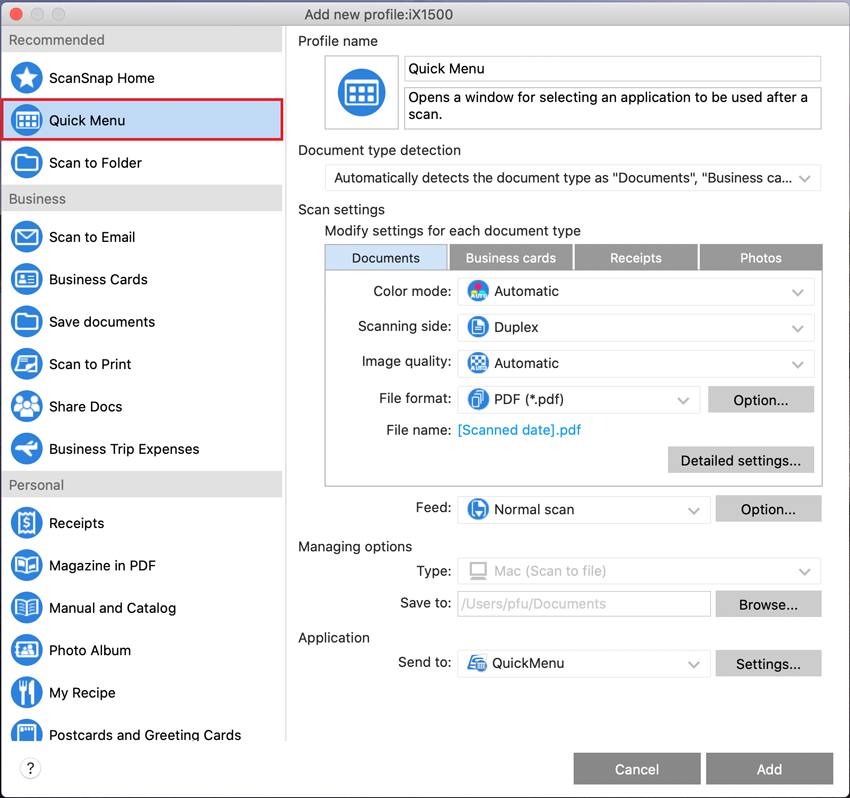Open the help question mark button
This screenshot has height=798, width=850.
[30, 768]
